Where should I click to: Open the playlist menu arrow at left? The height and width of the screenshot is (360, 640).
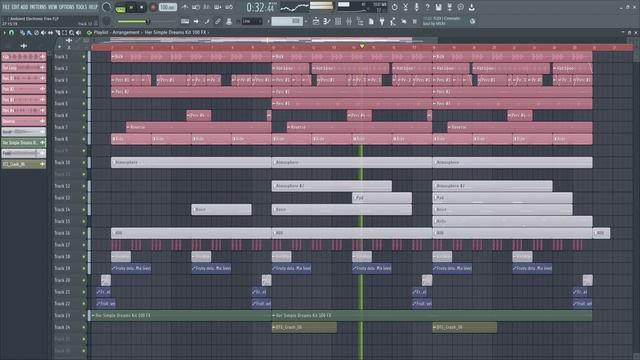(x=4, y=32)
